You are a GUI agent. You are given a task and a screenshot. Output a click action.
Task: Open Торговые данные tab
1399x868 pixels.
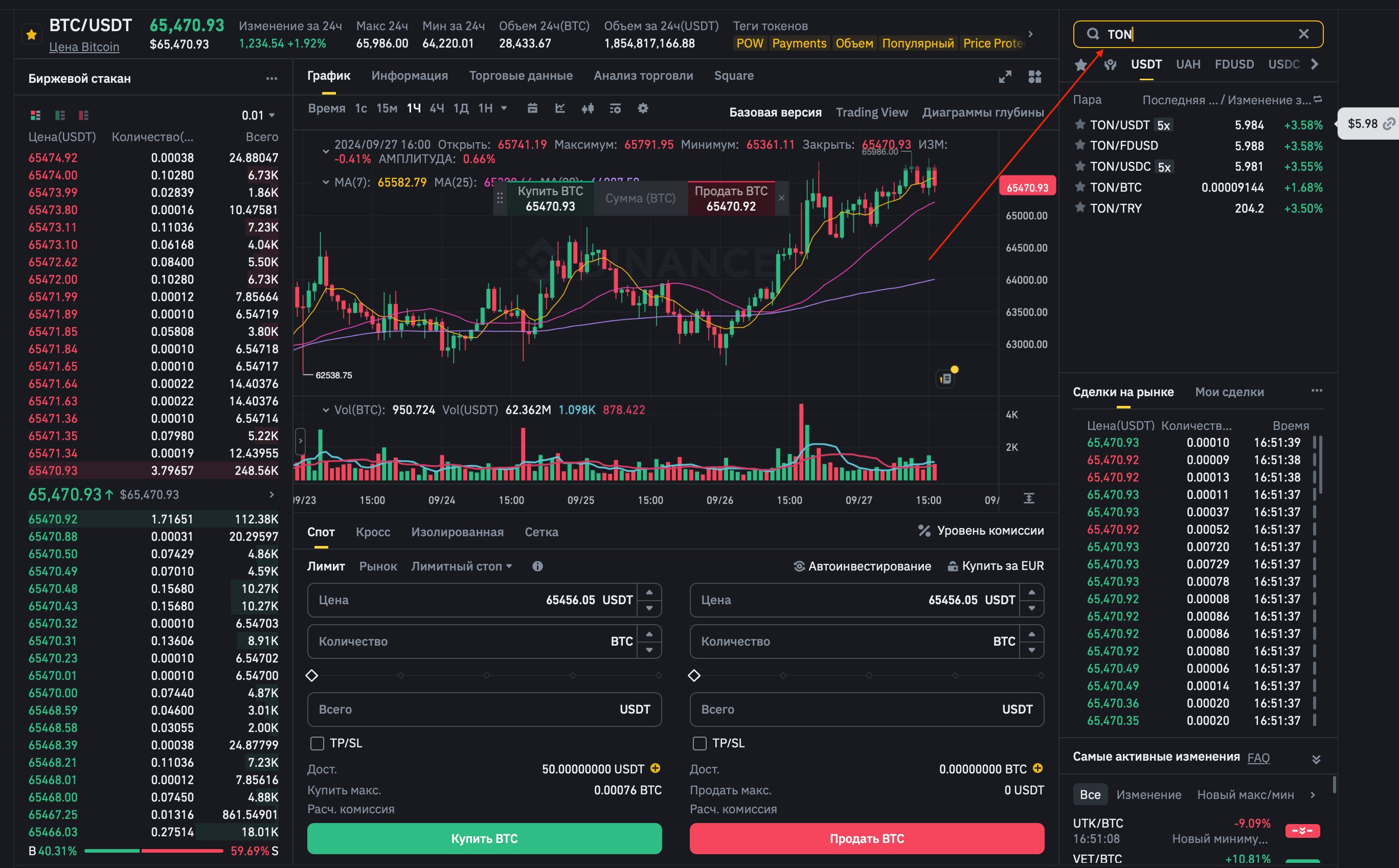521,76
